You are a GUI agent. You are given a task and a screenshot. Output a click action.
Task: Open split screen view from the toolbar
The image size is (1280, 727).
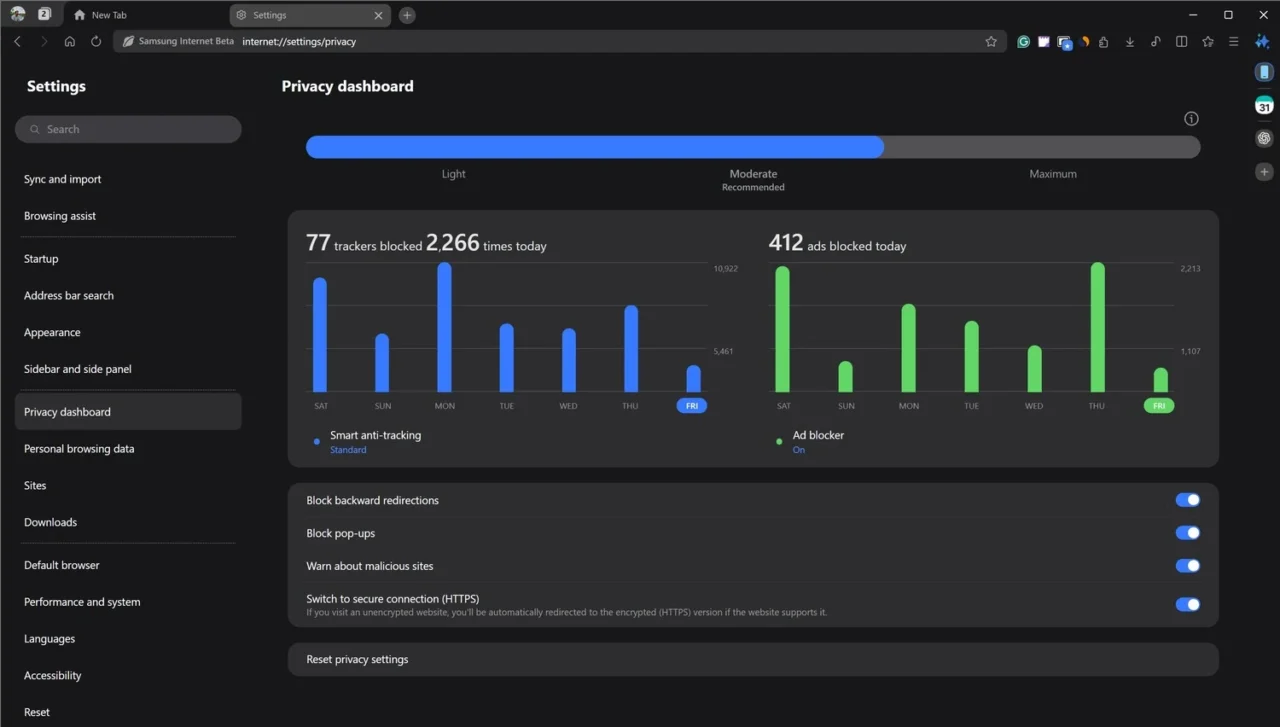1181,41
